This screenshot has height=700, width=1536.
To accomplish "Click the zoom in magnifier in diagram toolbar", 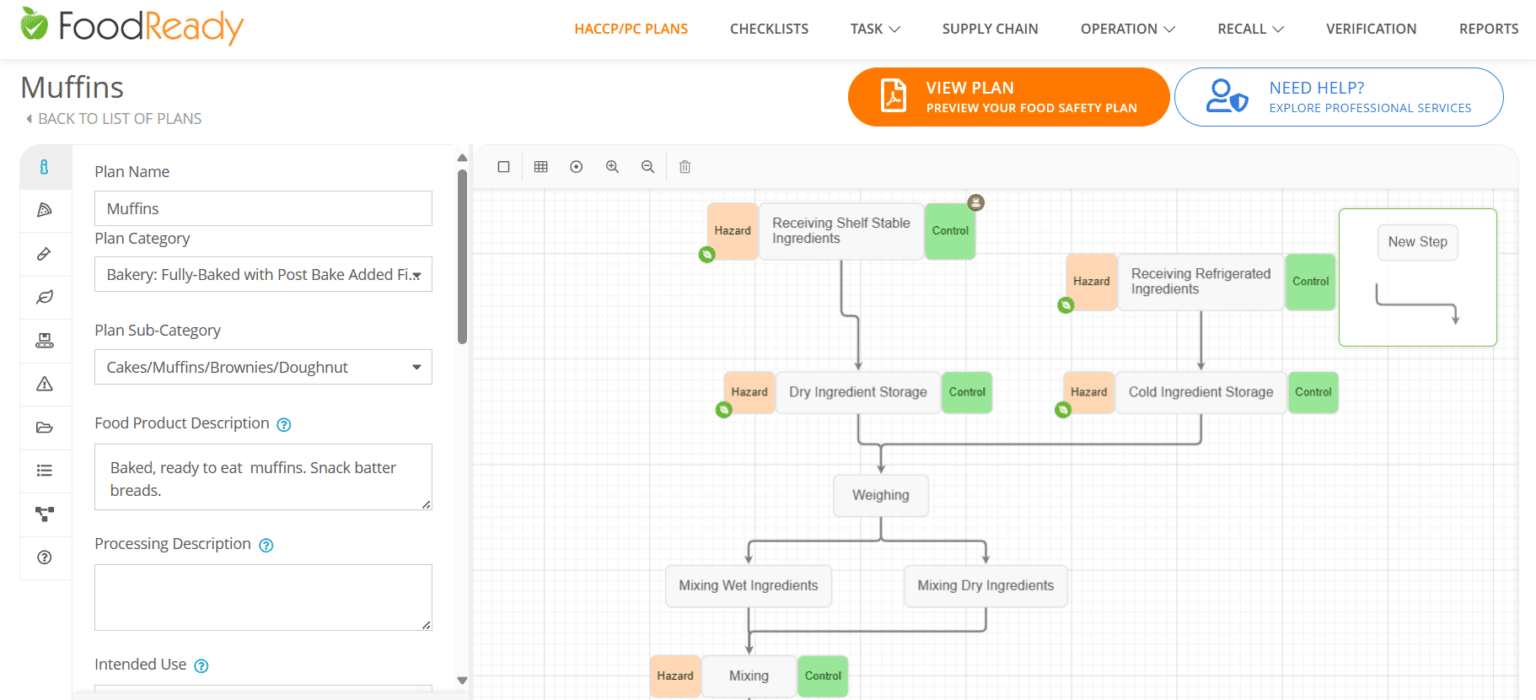I will (612, 167).
